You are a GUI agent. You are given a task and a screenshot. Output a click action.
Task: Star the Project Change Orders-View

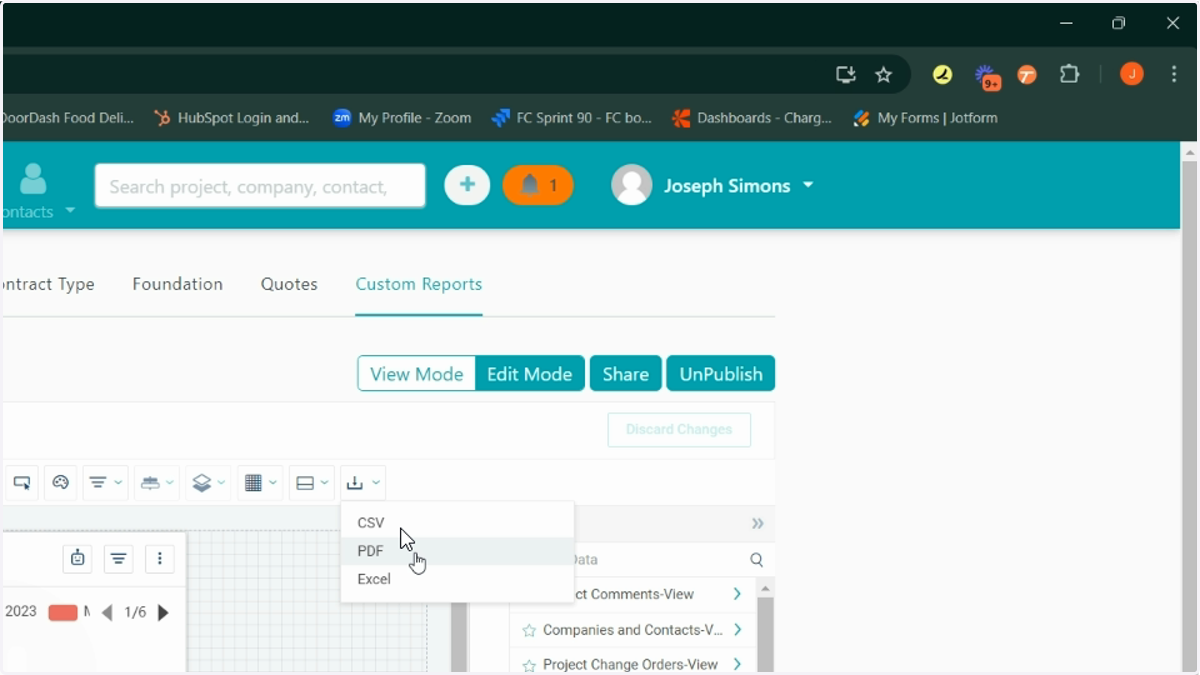pyautogui.click(x=529, y=665)
